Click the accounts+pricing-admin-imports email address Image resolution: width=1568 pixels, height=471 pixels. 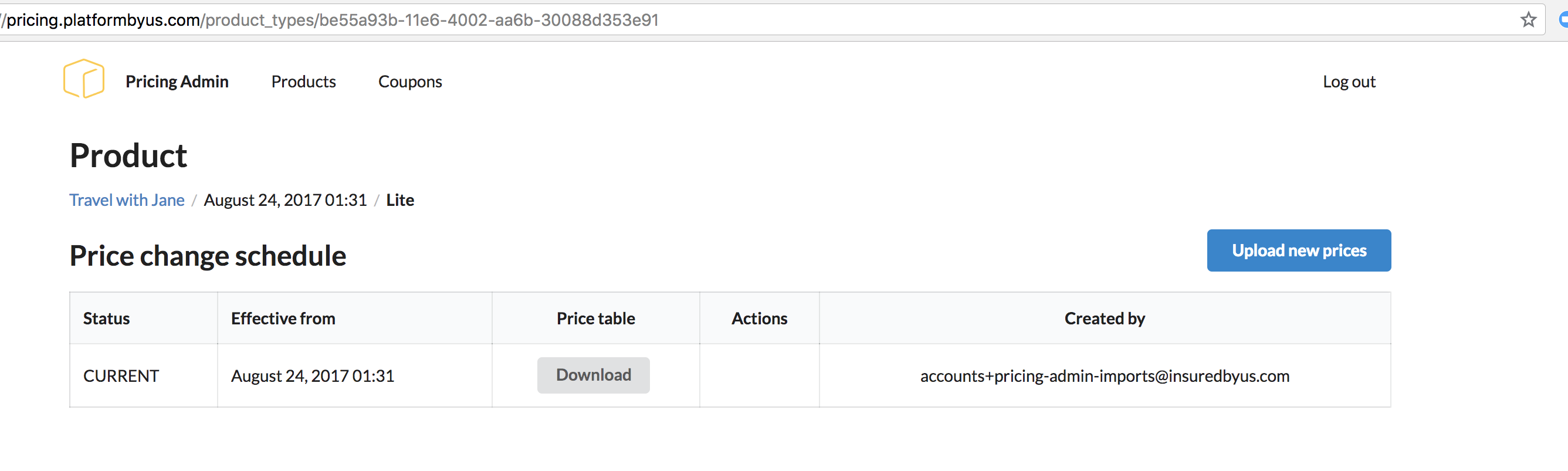tap(1104, 376)
